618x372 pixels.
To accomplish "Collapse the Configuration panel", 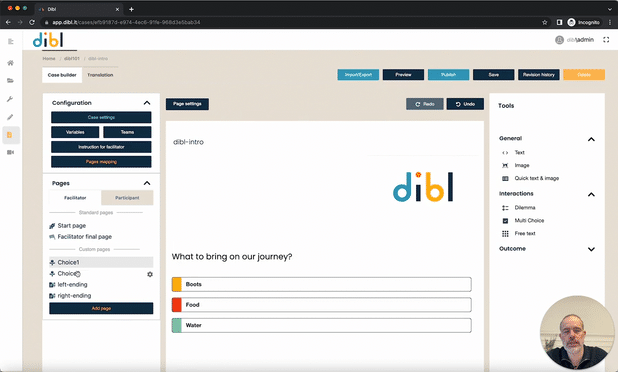I will [x=147, y=103].
